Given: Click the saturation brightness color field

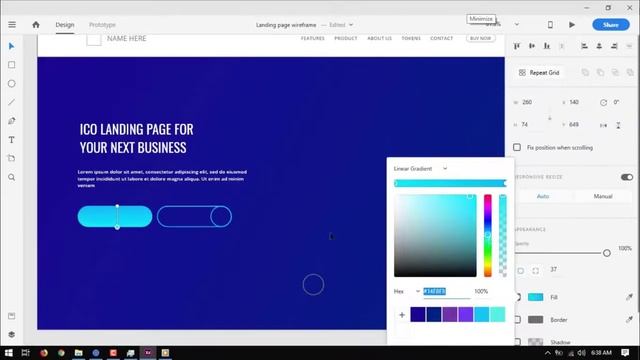Looking at the screenshot, I should [435, 236].
